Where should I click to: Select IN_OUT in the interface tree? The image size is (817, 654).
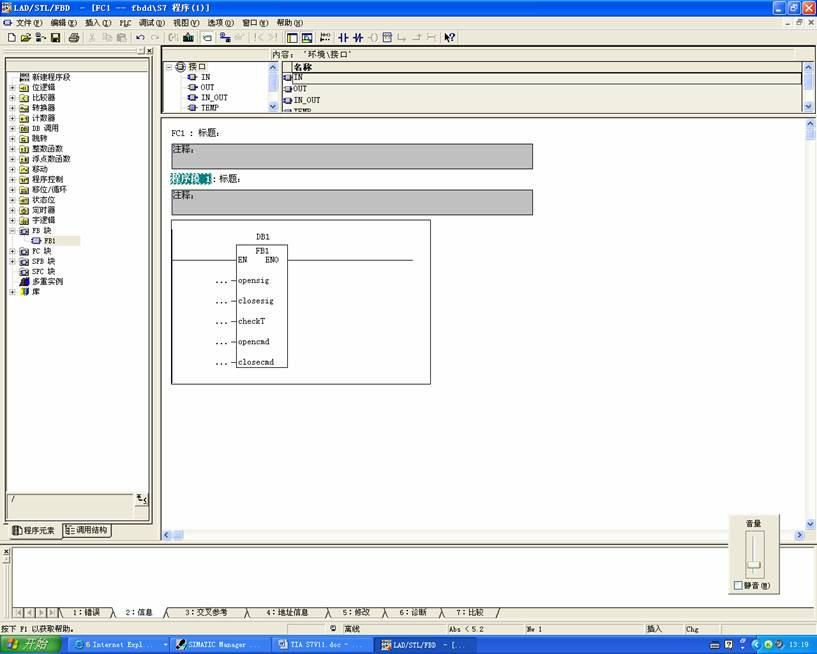(214, 97)
